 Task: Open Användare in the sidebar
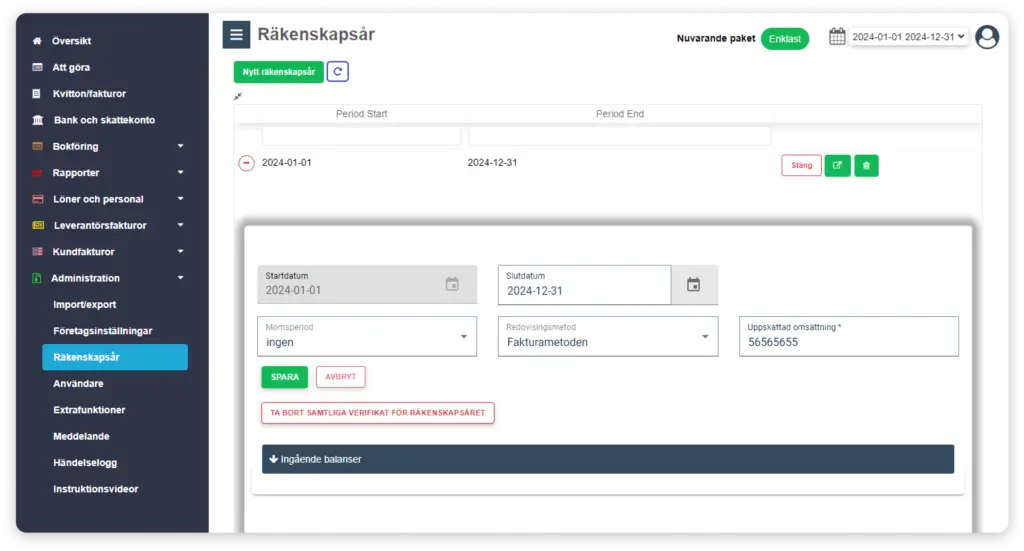pyautogui.click(x=78, y=384)
